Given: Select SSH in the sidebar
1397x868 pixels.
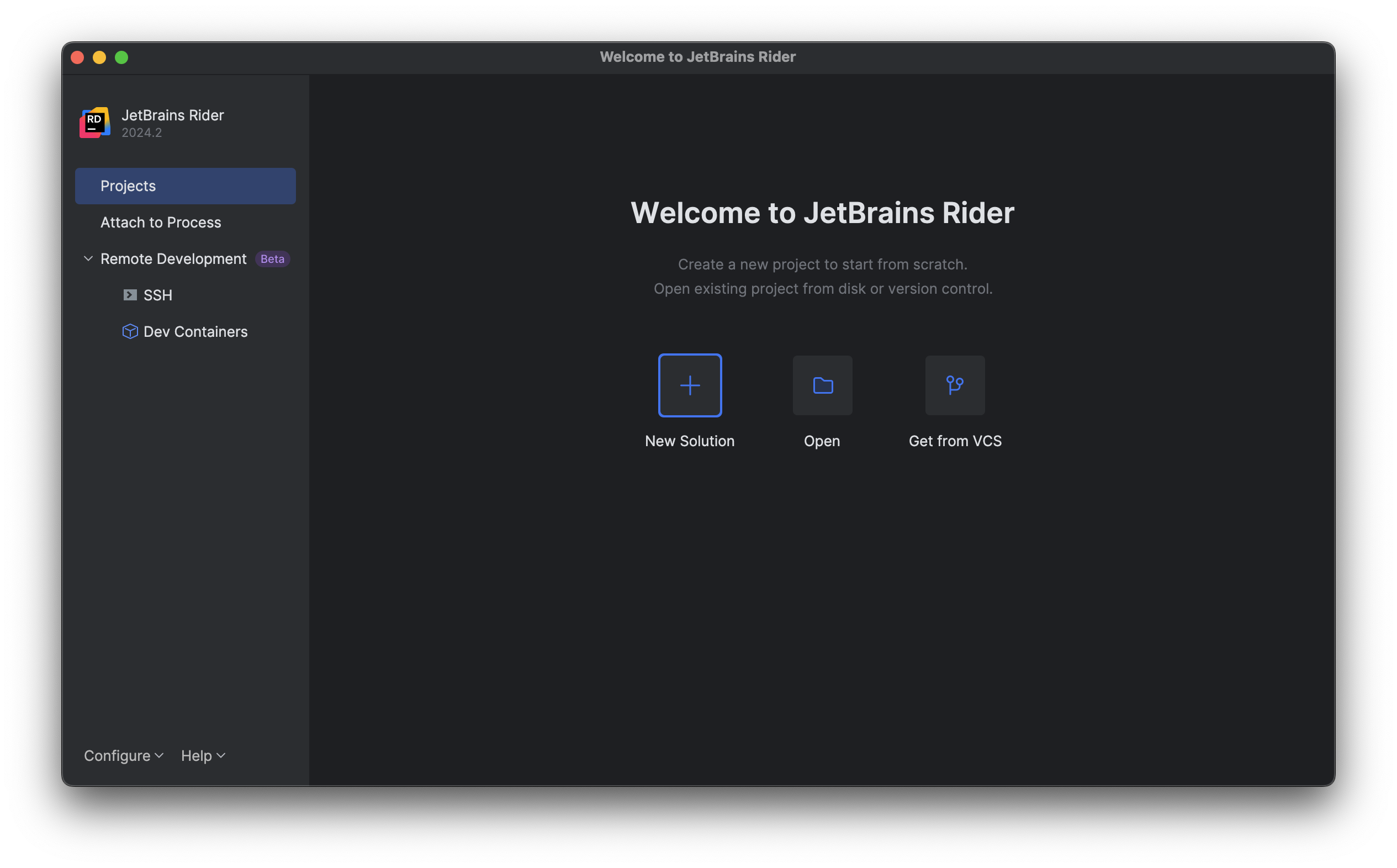Looking at the screenshot, I should [157, 294].
